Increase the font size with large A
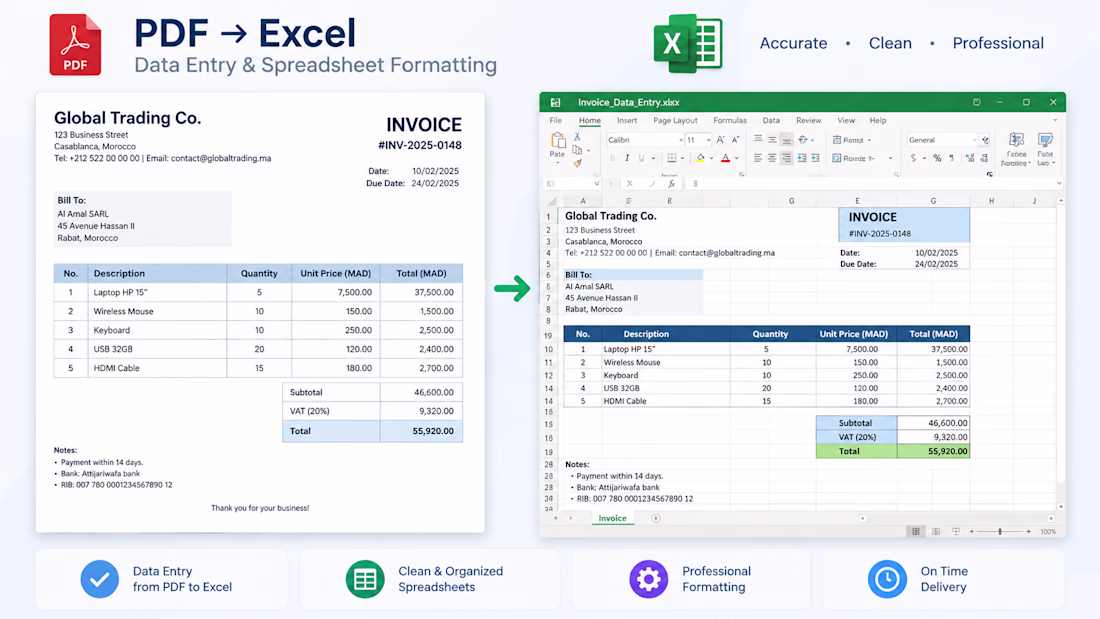 pyautogui.click(x=720, y=140)
